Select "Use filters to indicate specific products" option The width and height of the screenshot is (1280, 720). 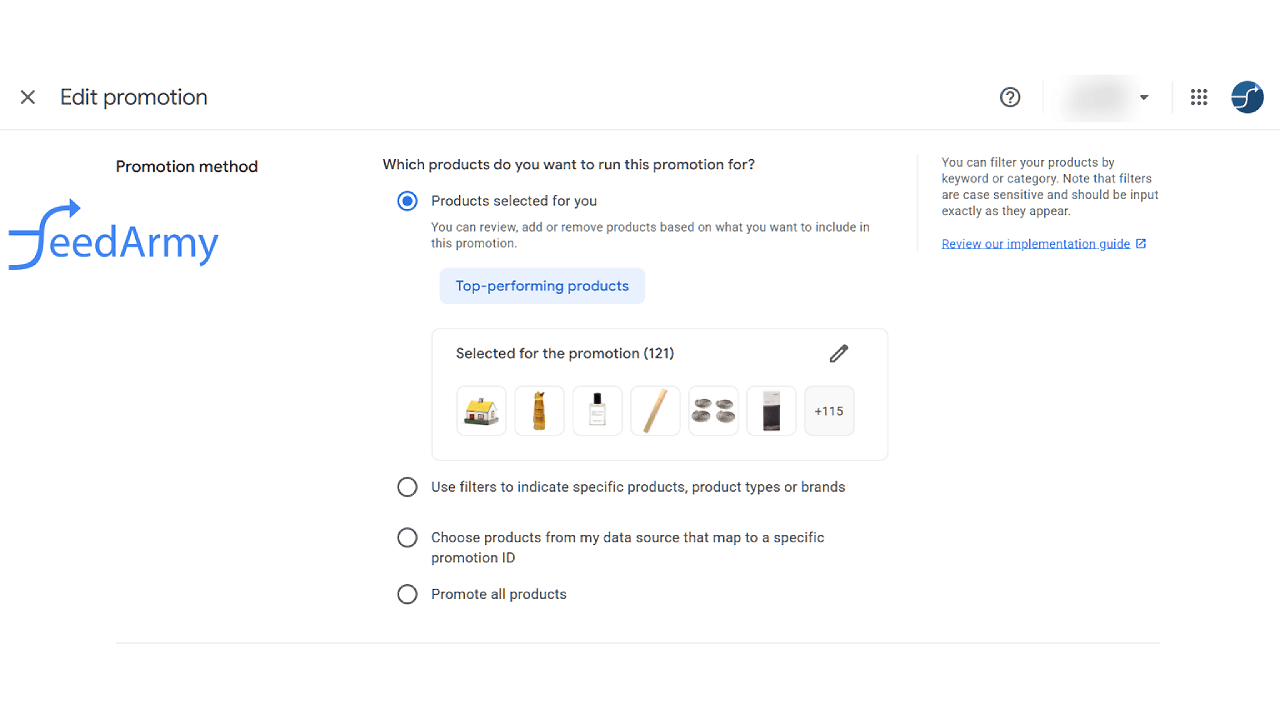pos(407,487)
